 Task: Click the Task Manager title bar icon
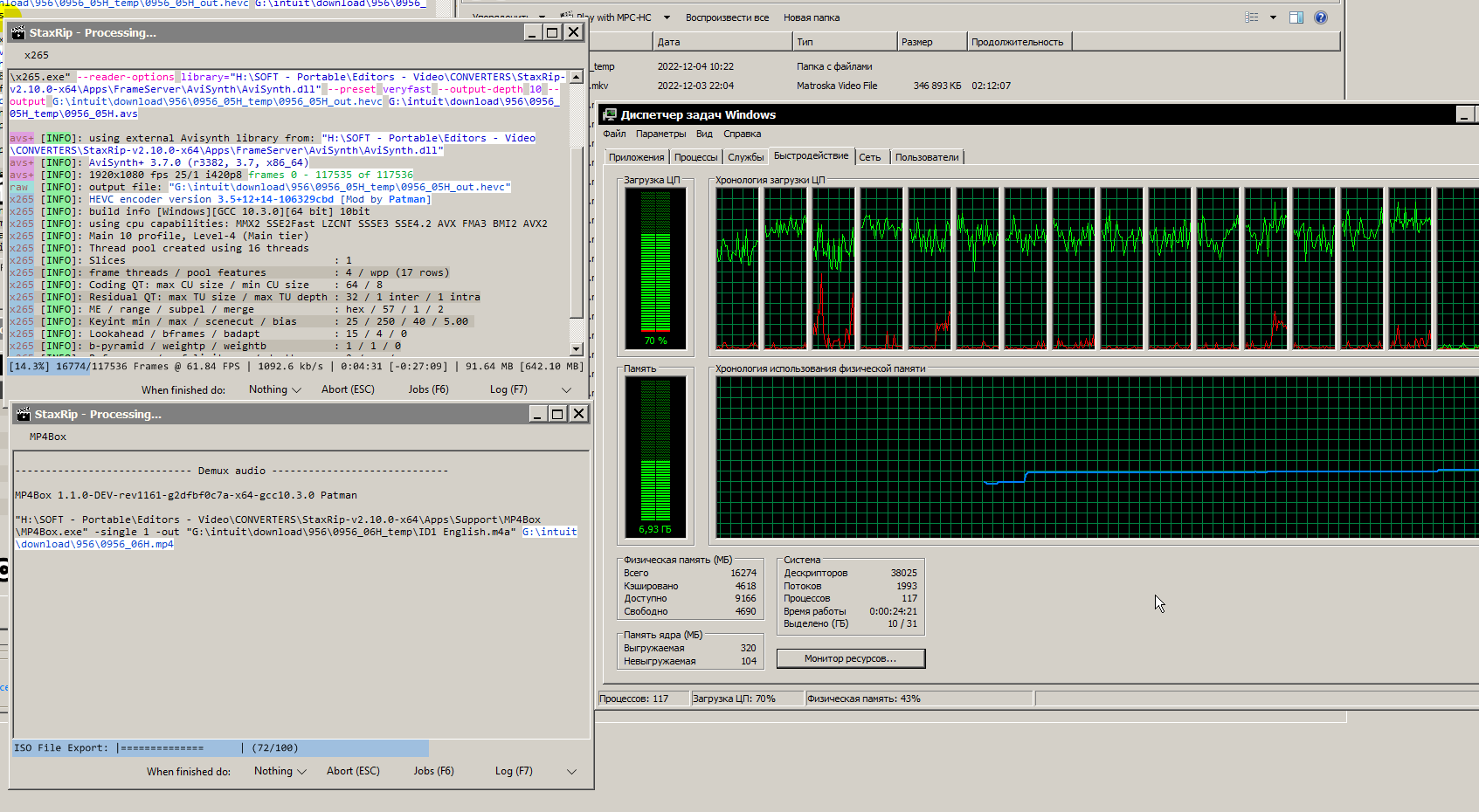(610, 115)
